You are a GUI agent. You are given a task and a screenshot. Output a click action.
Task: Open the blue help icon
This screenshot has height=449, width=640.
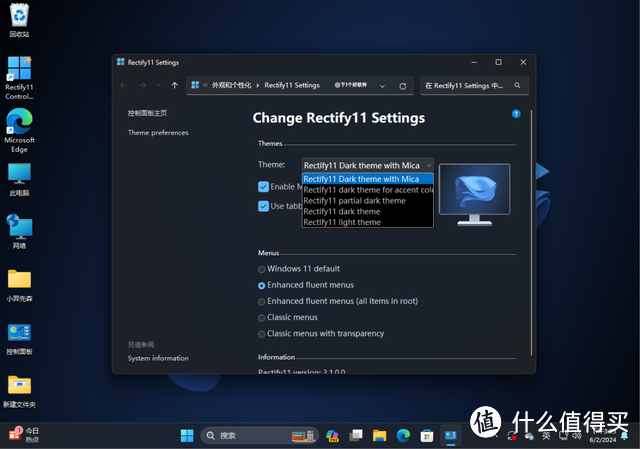click(x=516, y=114)
